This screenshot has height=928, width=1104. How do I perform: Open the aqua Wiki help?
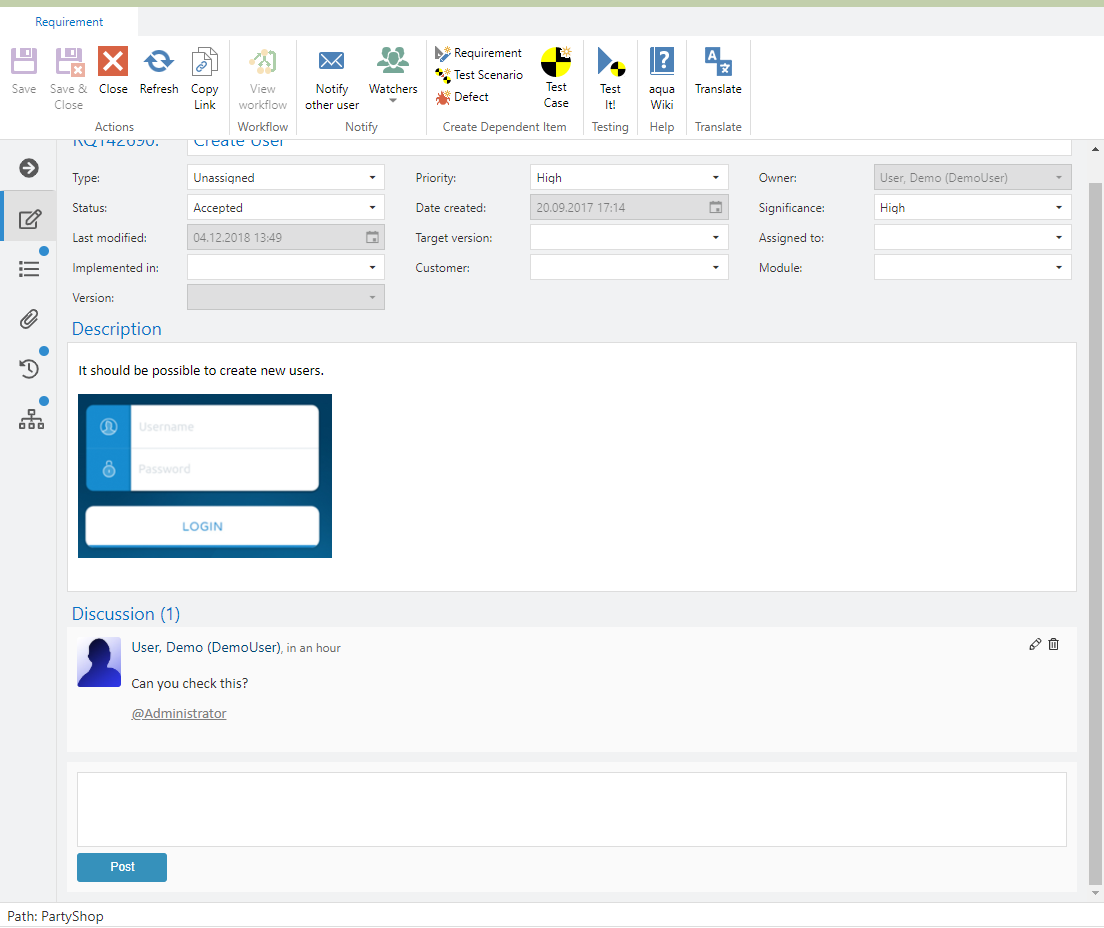[x=661, y=63]
